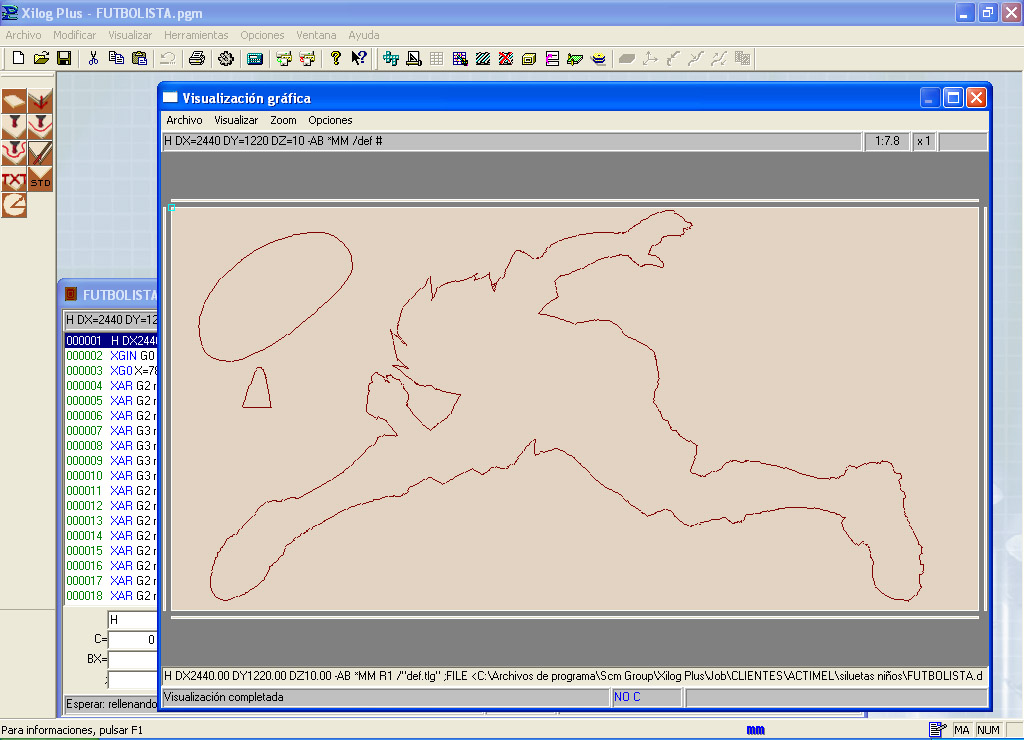Select the panel (board) tool in left palette
This screenshot has height=740, width=1024.
click(14, 101)
